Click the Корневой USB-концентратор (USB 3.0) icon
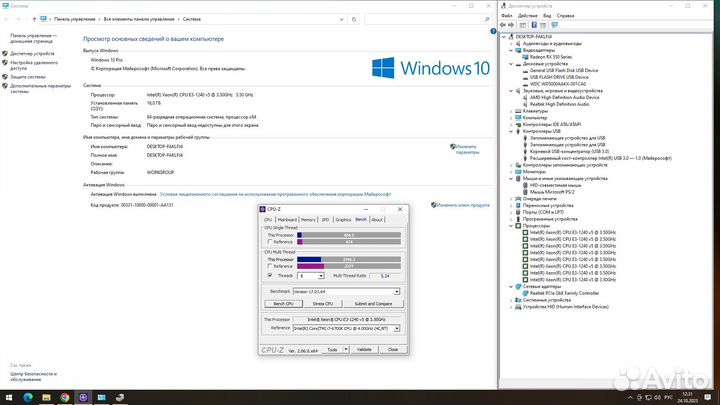Screen dimensions: 720x405 coord(525,151)
